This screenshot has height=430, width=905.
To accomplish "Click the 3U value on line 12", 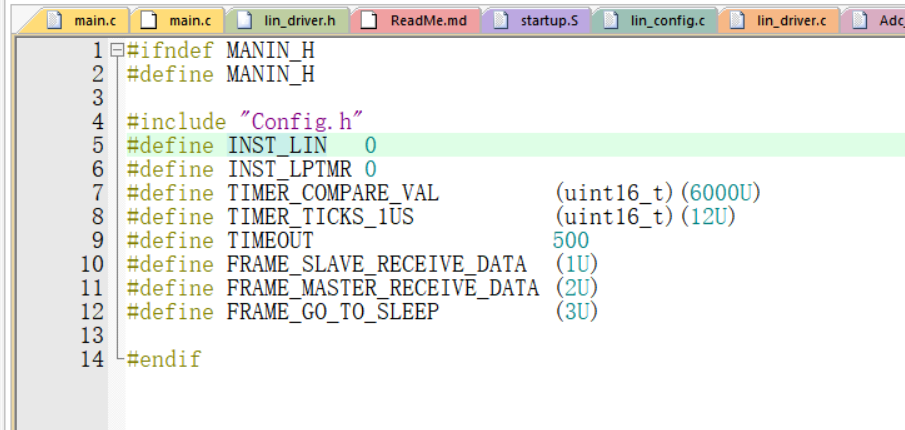I will click(x=577, y=312).
